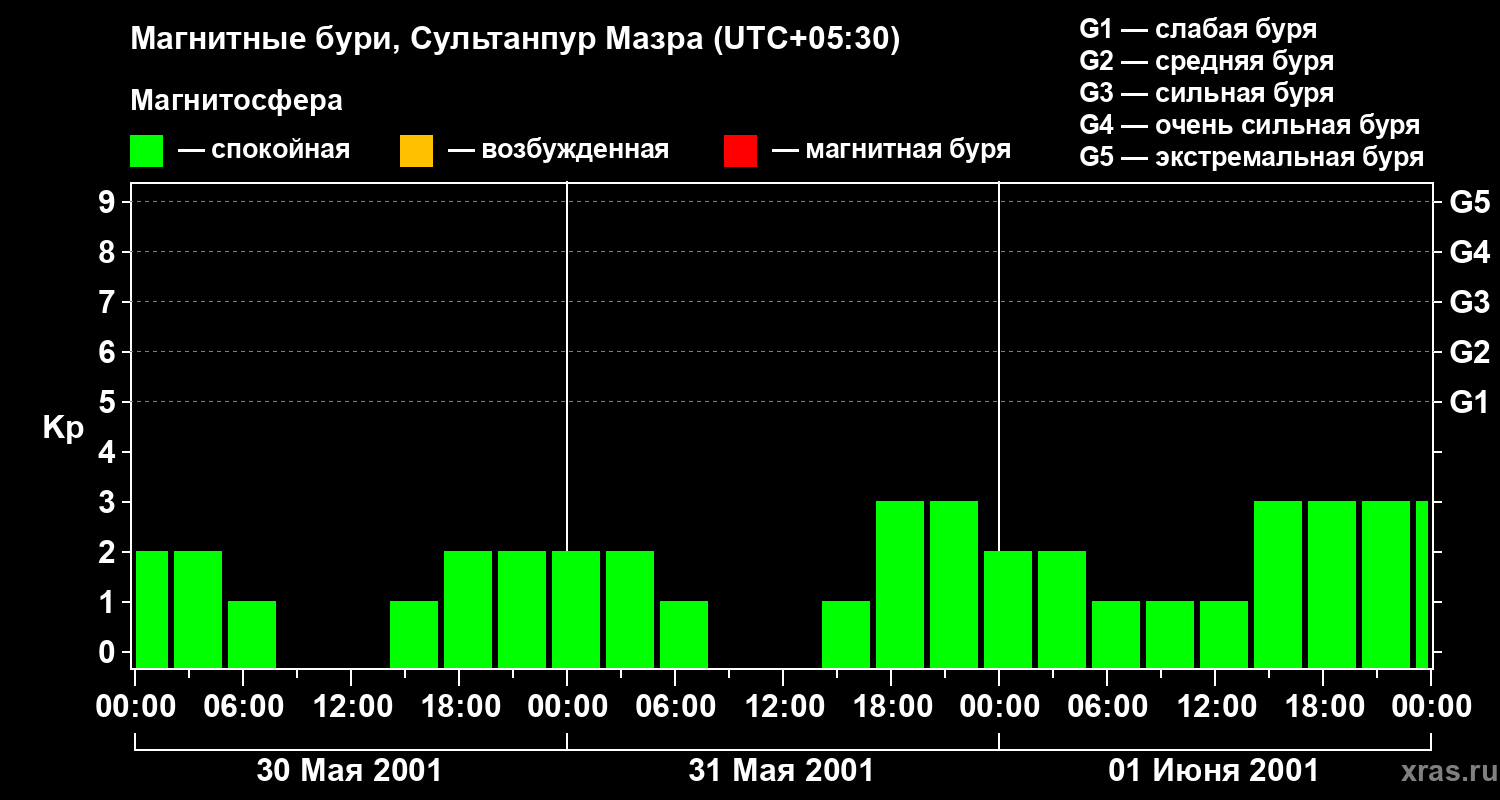The height and width of the screenshot is (800, 1500).
Task: Click the Kp 1 bar at 15:00–18:00 on 30 Мая
Action: (x=414, y=634)
